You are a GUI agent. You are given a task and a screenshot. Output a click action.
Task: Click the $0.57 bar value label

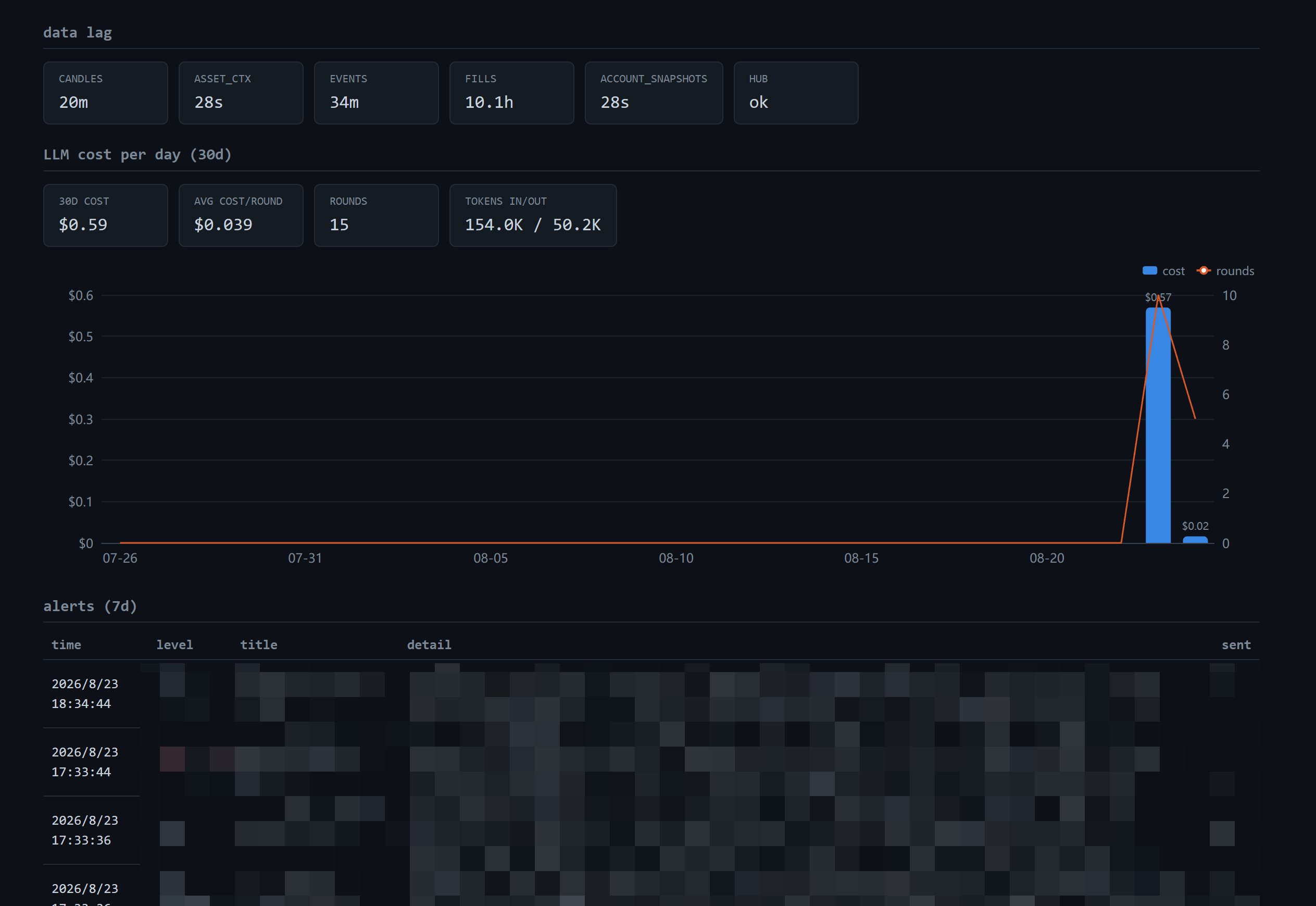1158,297
